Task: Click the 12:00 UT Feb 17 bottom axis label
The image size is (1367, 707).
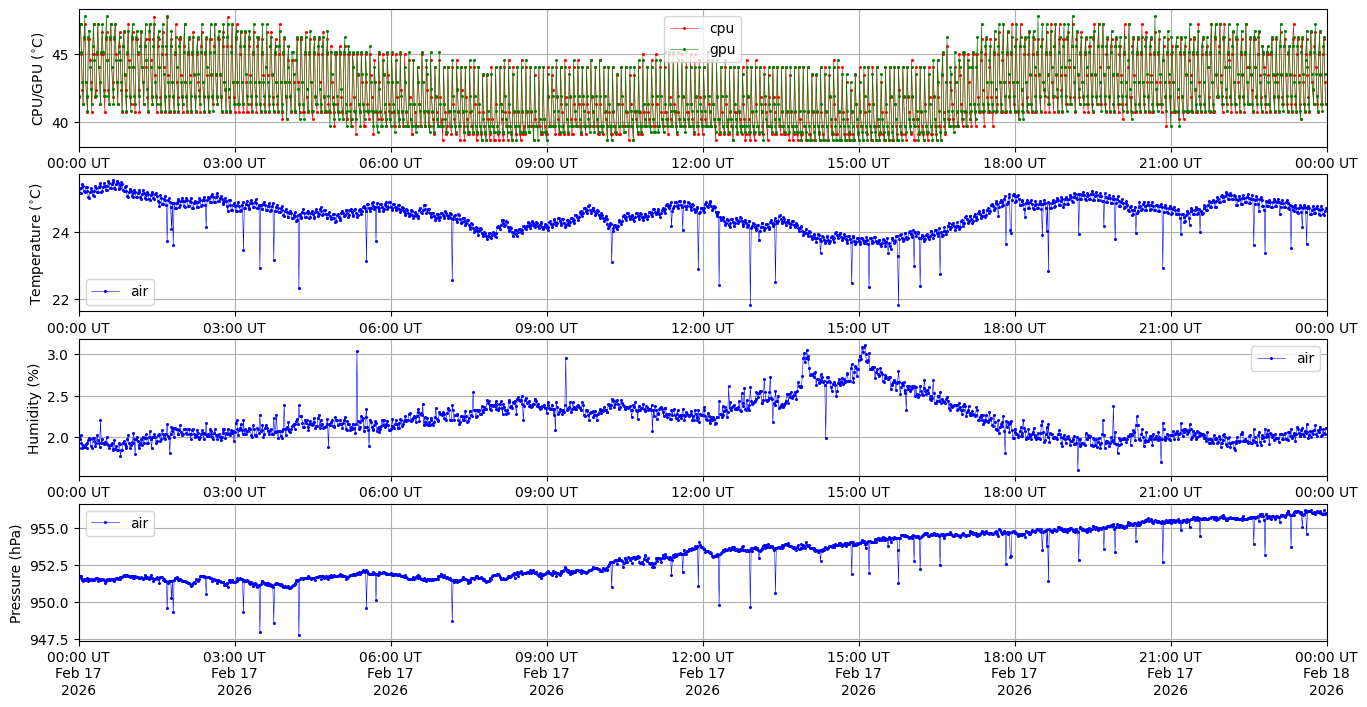Action: coord(702,673)
